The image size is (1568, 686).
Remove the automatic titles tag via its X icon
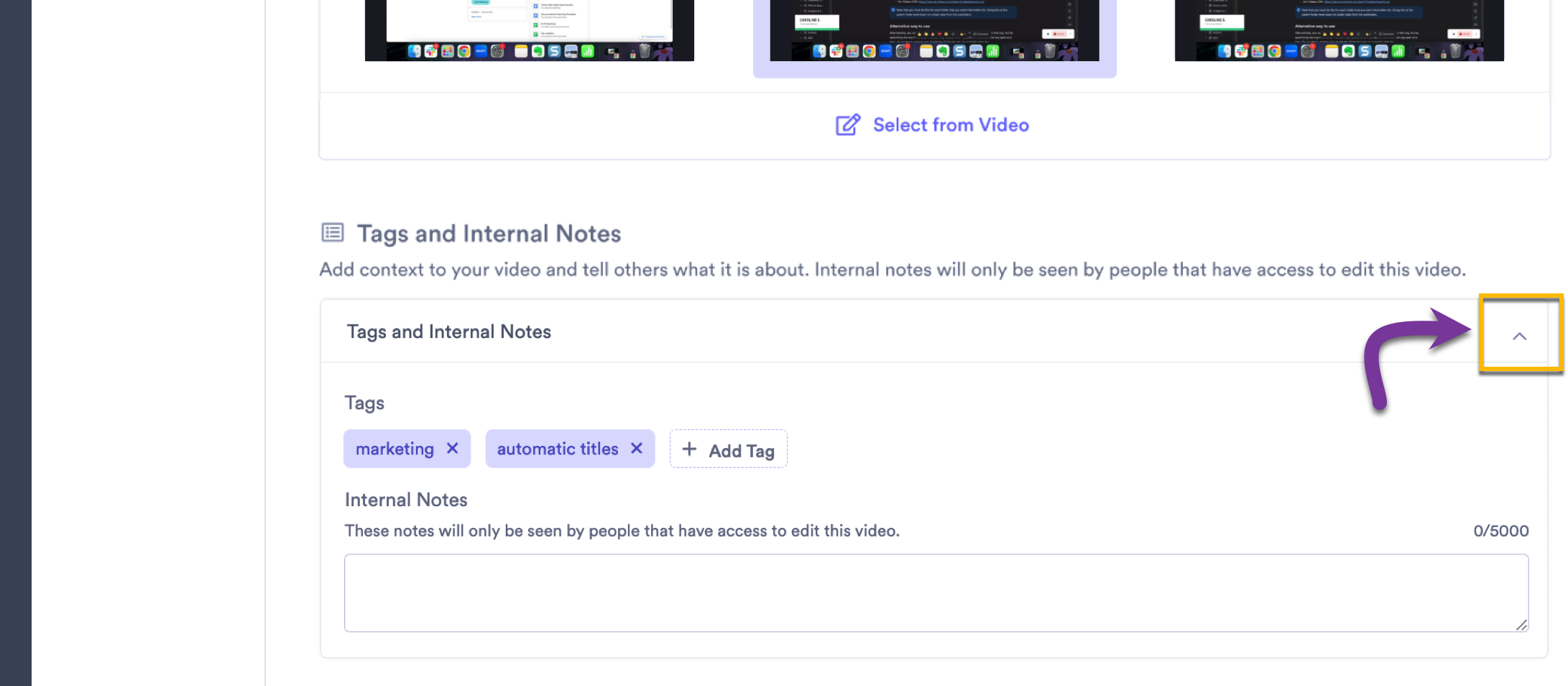point(636,448)
